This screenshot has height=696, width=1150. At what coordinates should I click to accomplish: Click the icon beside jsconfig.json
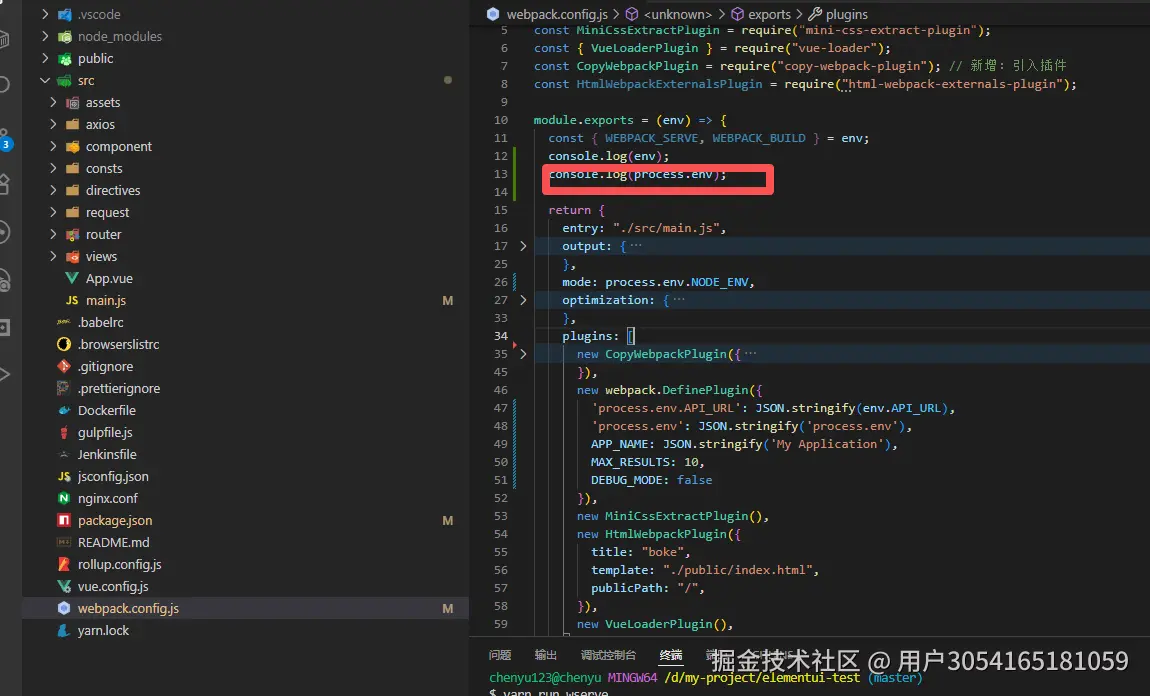point(64,477)
